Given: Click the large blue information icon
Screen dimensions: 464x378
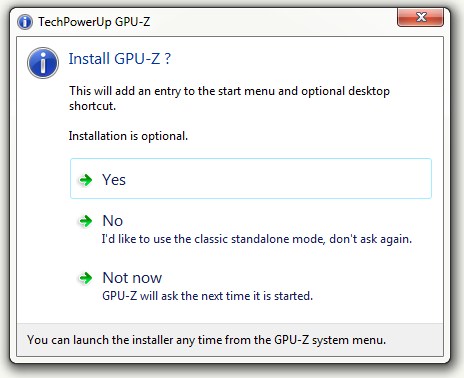Looking at the screenshot, I should [43, 63].
